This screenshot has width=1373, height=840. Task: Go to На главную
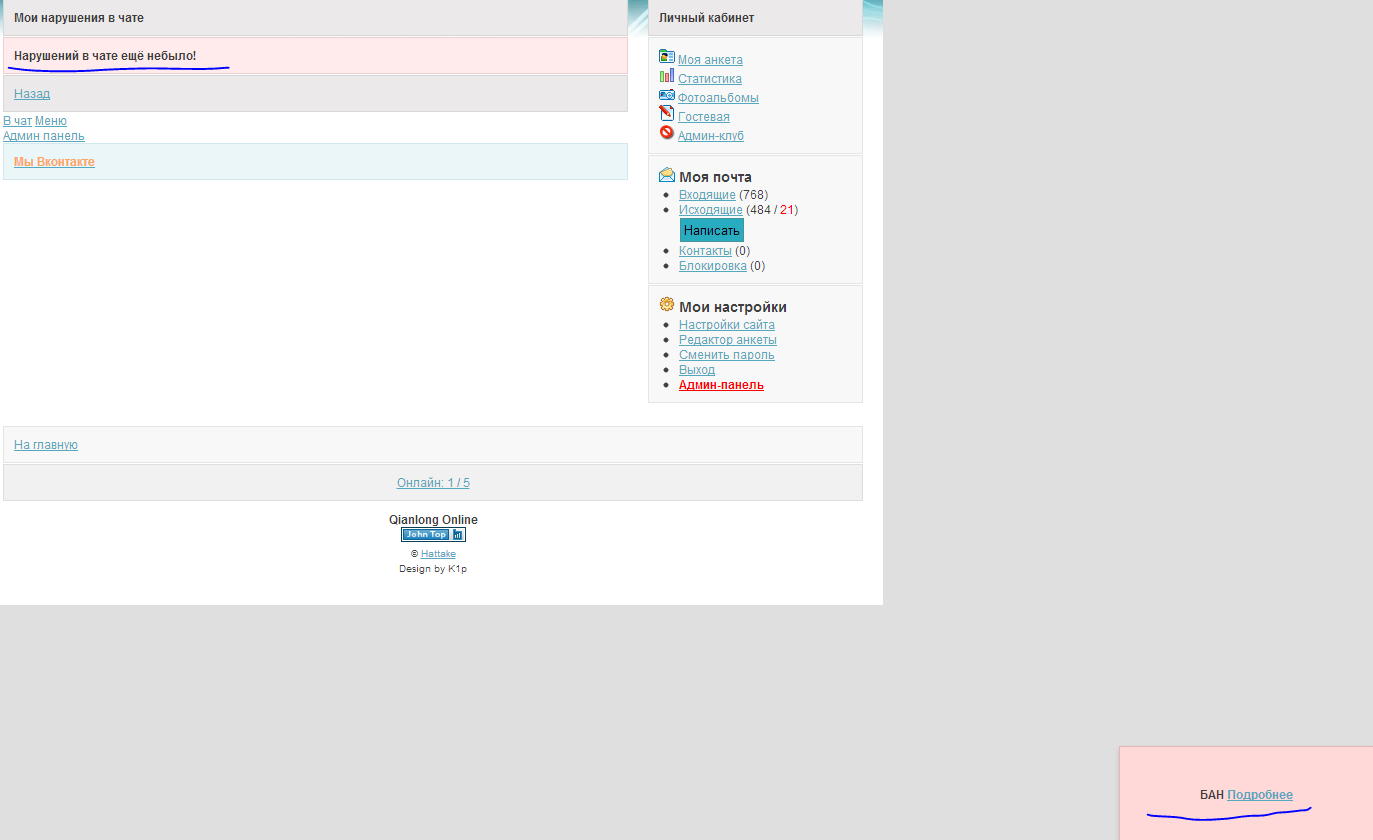click(x=46, y=445)
